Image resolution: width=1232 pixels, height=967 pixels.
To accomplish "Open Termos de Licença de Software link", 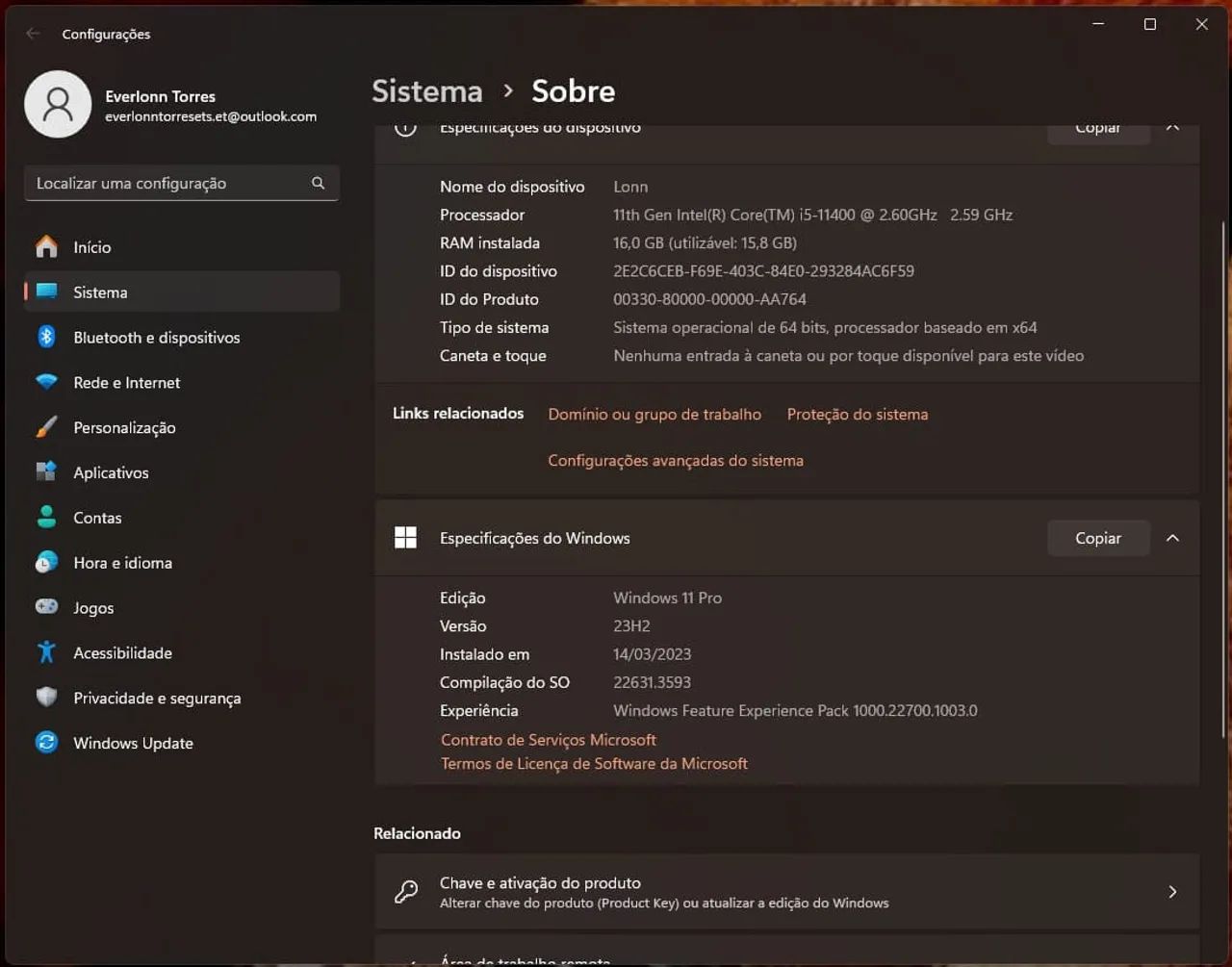I will pyautogui.click(x=594, y=764).
